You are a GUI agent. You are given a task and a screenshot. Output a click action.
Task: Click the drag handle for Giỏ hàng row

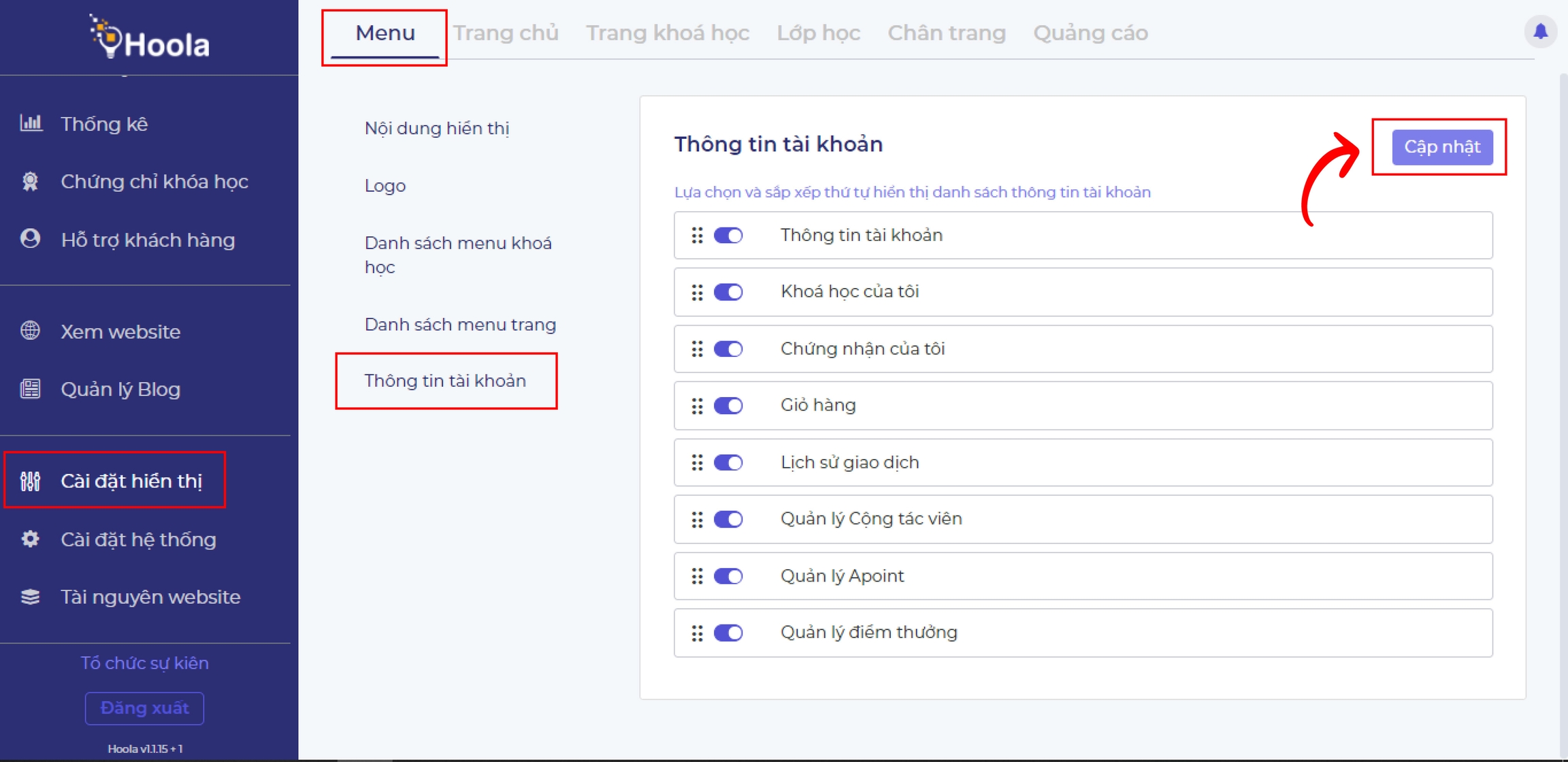coord(697,406)
